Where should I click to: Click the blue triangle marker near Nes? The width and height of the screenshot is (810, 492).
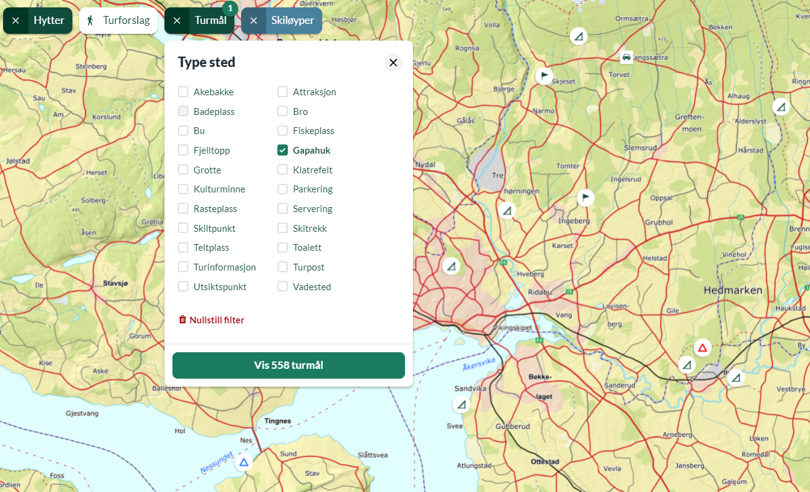[x=244, y=462]
